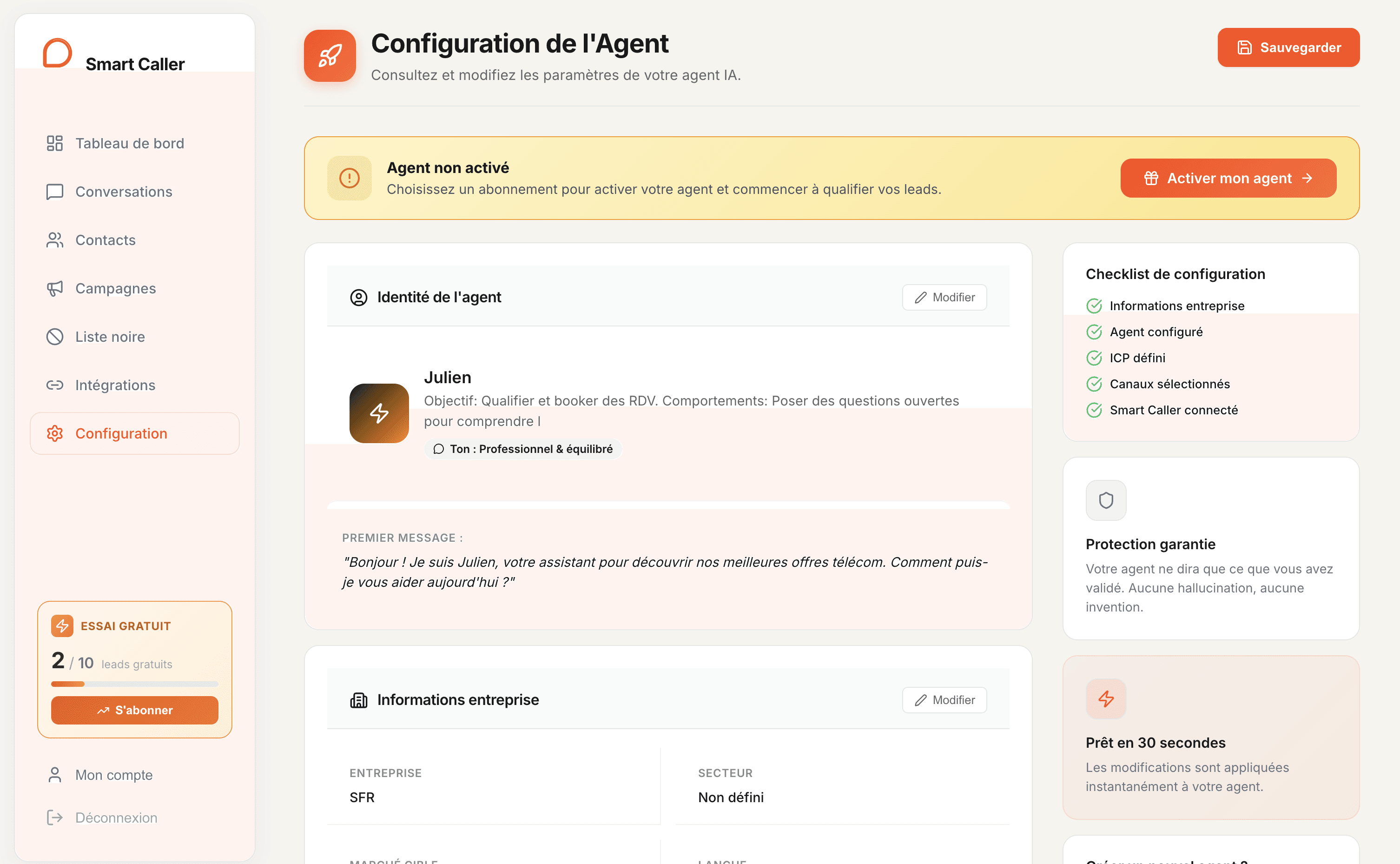Click Déconnexion to log out
The image size is (1400, 864).
pyautogui.click(x=116, y=817)
